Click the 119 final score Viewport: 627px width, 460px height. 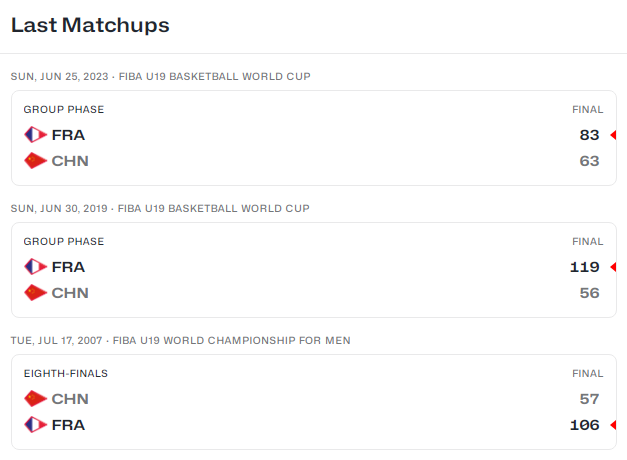(585, 267)
